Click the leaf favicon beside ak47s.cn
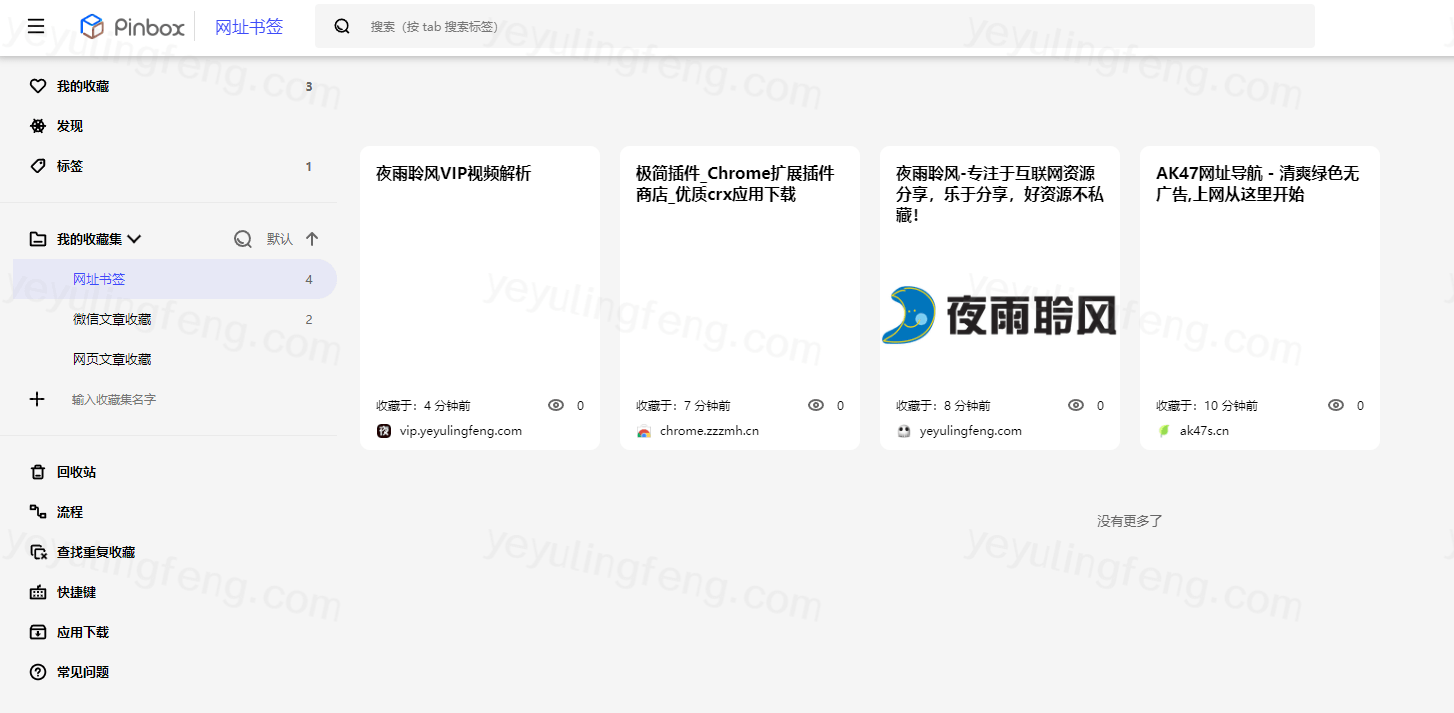This screenshot has width=1454, height=713. pos(1164,431)
